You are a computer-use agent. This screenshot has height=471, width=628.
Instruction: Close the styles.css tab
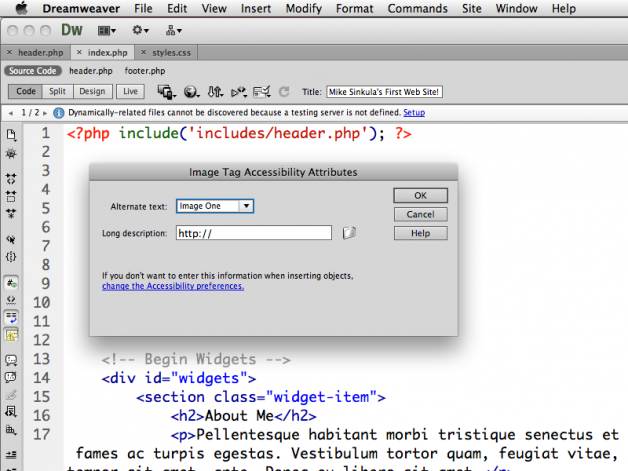click(143, 52)
